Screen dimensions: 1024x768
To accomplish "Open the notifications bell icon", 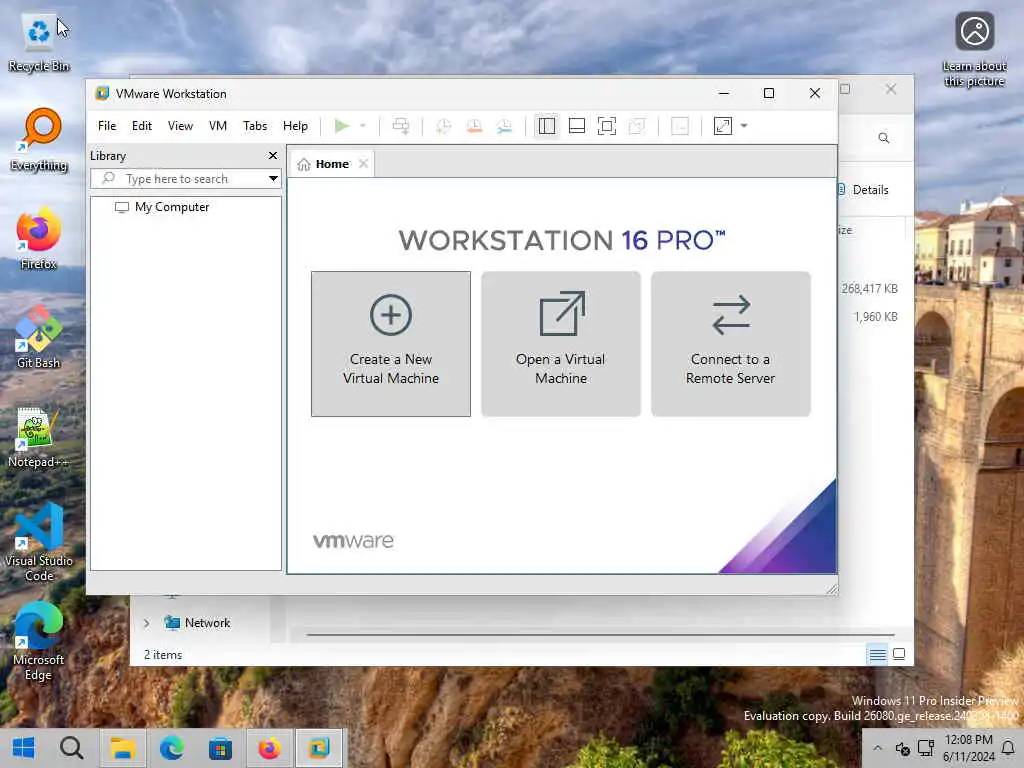I will (1009, 748).
